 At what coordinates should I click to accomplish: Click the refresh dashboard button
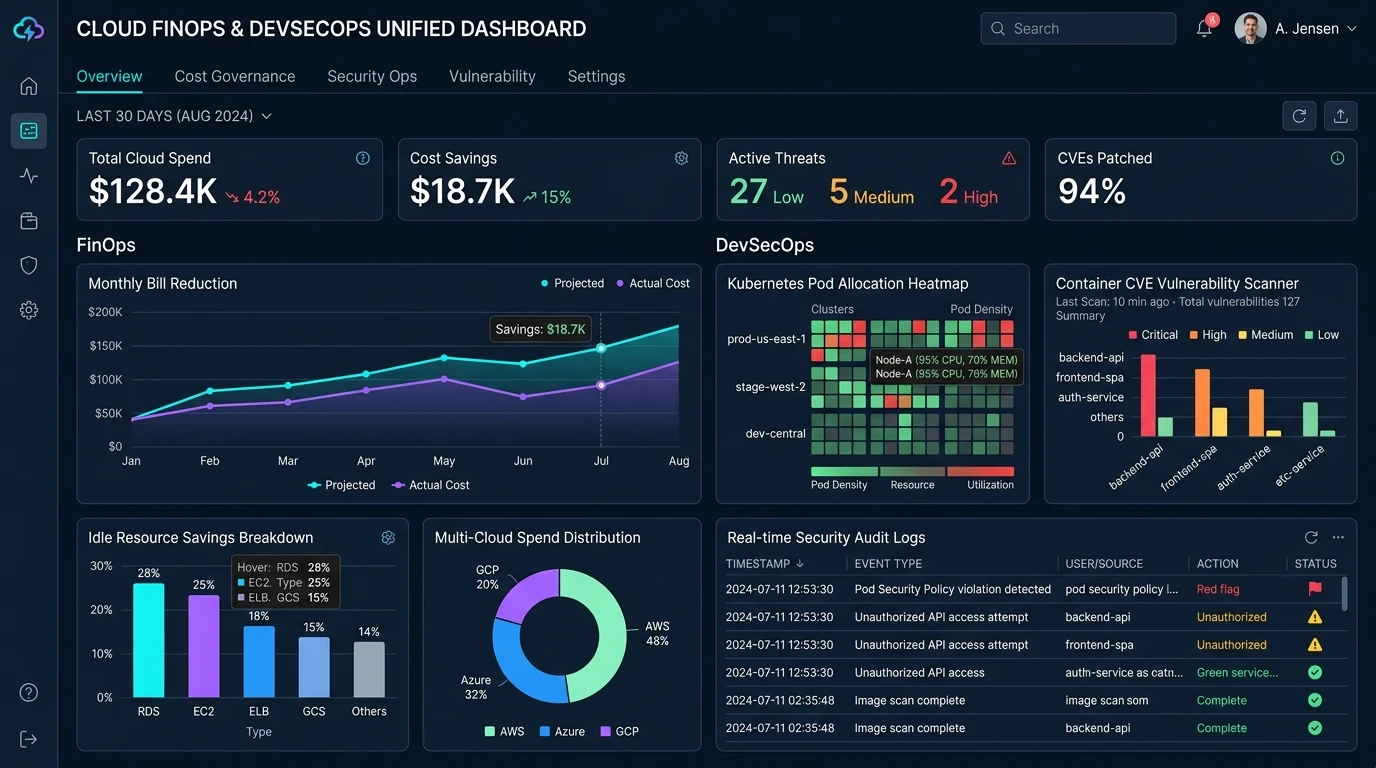1299,116
